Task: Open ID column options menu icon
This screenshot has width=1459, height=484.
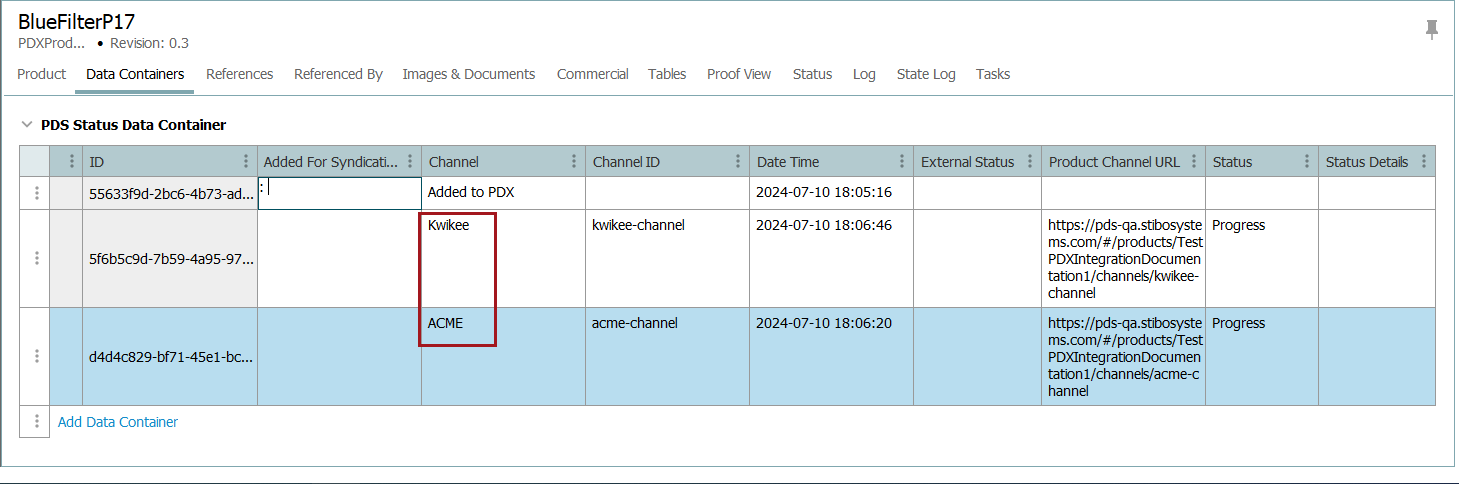Action: 246,162
